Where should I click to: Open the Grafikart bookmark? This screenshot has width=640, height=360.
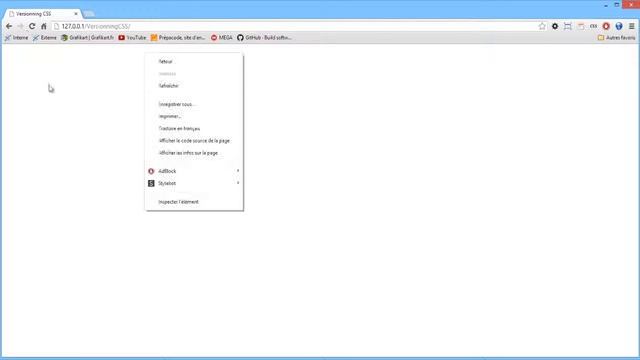pyautogui.click(x=87, y=38)
